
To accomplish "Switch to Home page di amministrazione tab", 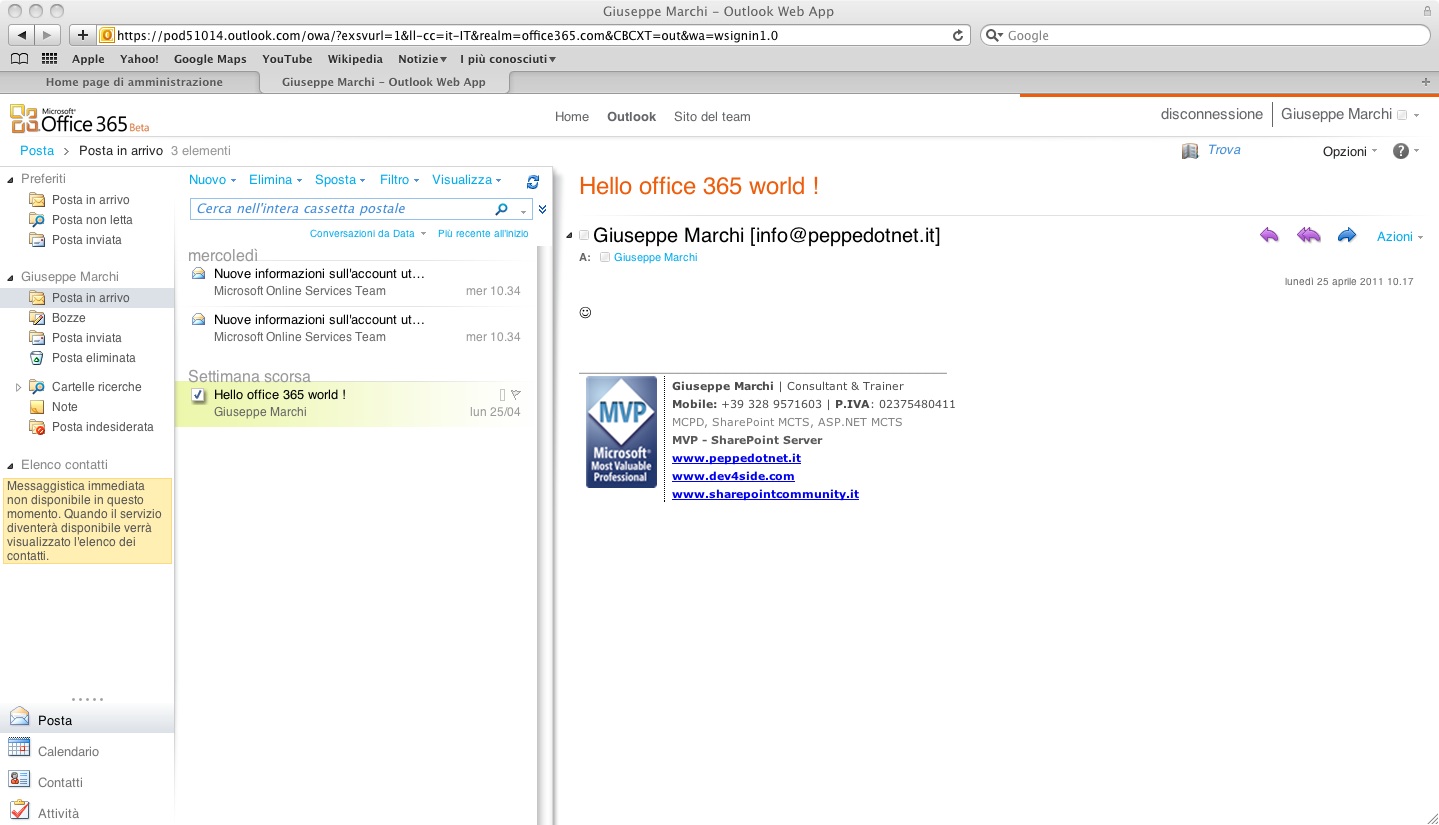I will click(x=134, y=82).
